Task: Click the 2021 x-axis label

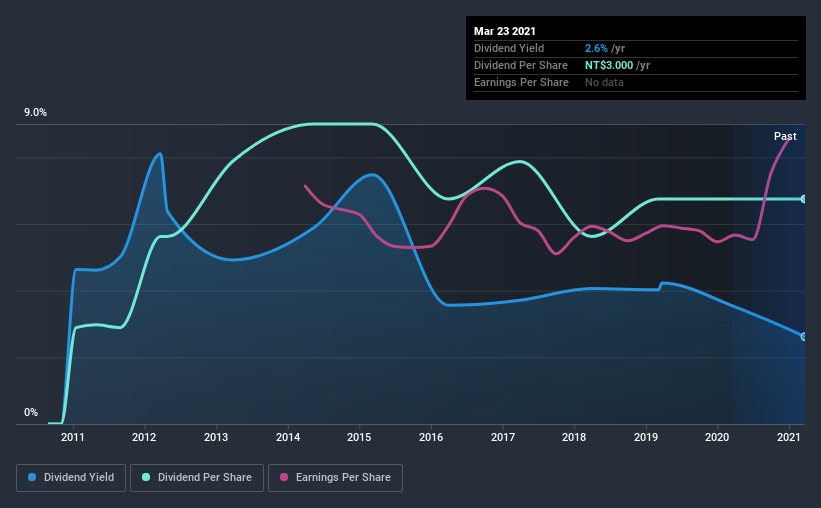Action: (x=789, y=437)
